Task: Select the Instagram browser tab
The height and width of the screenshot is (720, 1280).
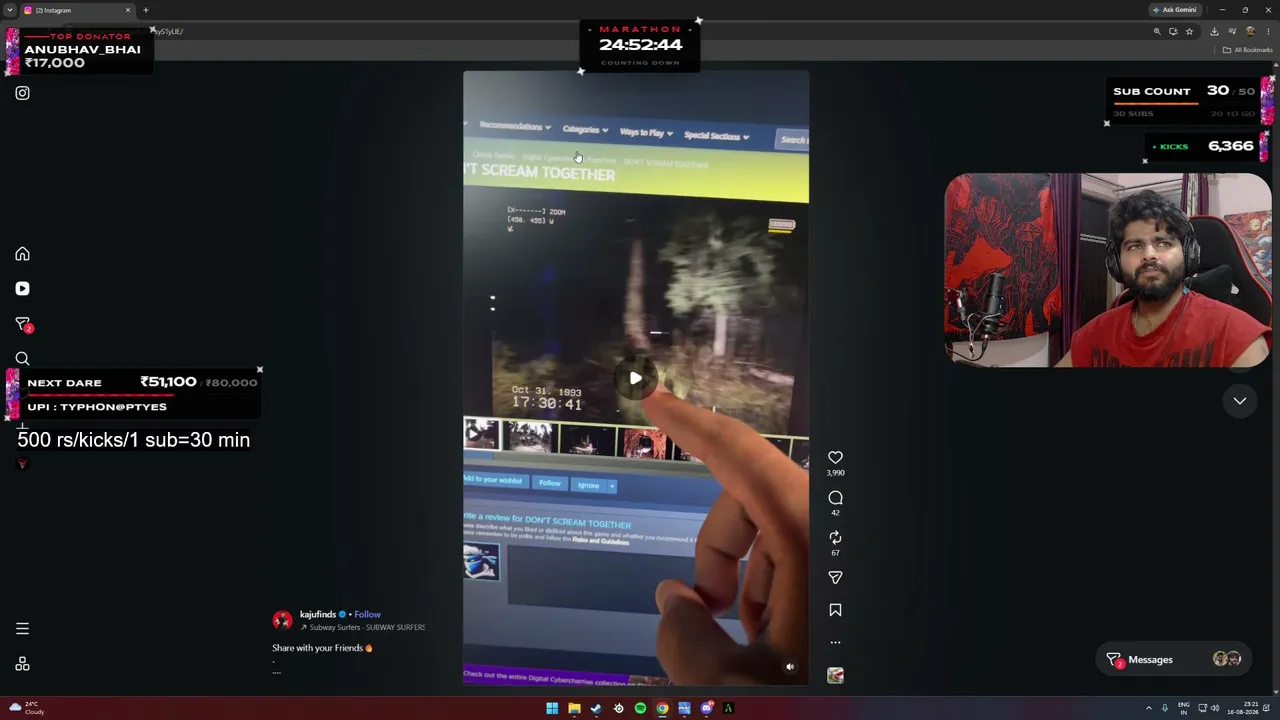Action: [78, 10]
